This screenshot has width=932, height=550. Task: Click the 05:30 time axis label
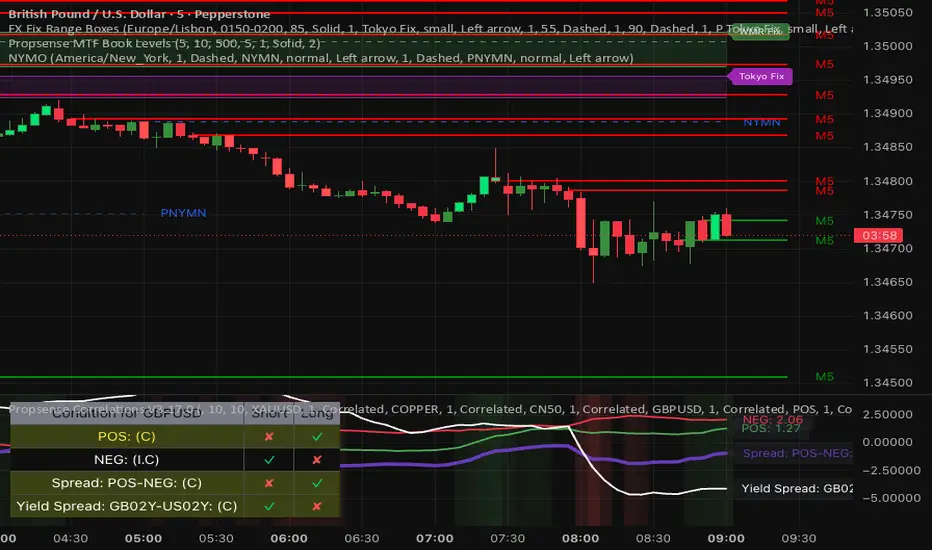(x=216, y=539)
